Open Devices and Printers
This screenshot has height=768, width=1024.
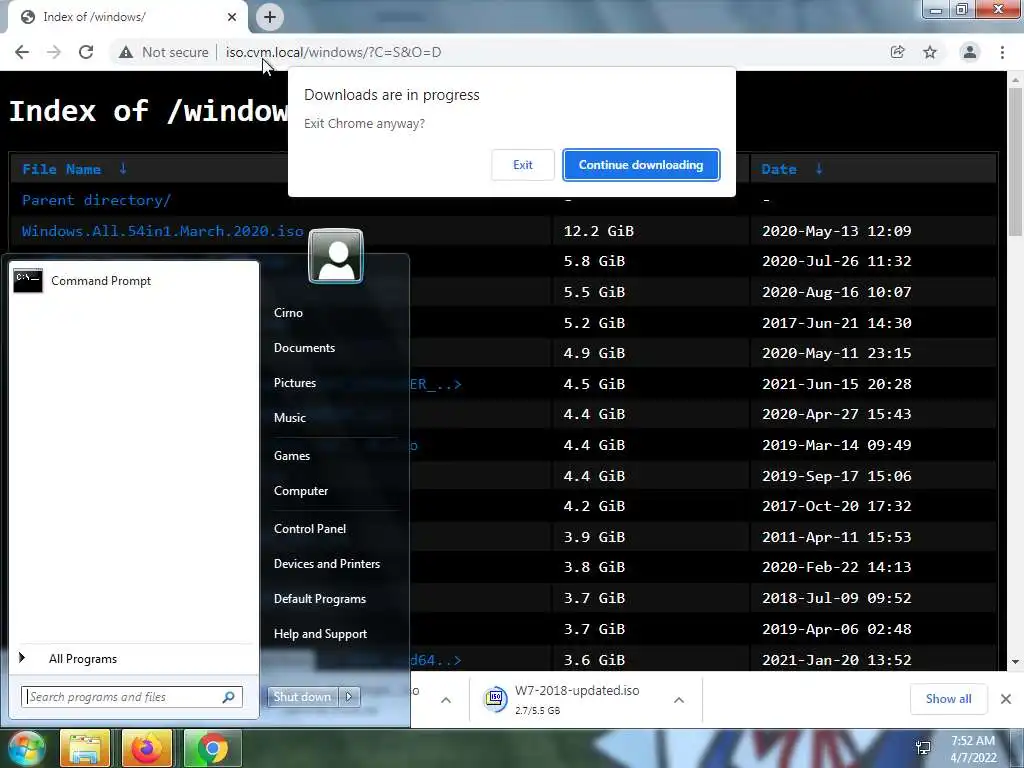(327, 564)
